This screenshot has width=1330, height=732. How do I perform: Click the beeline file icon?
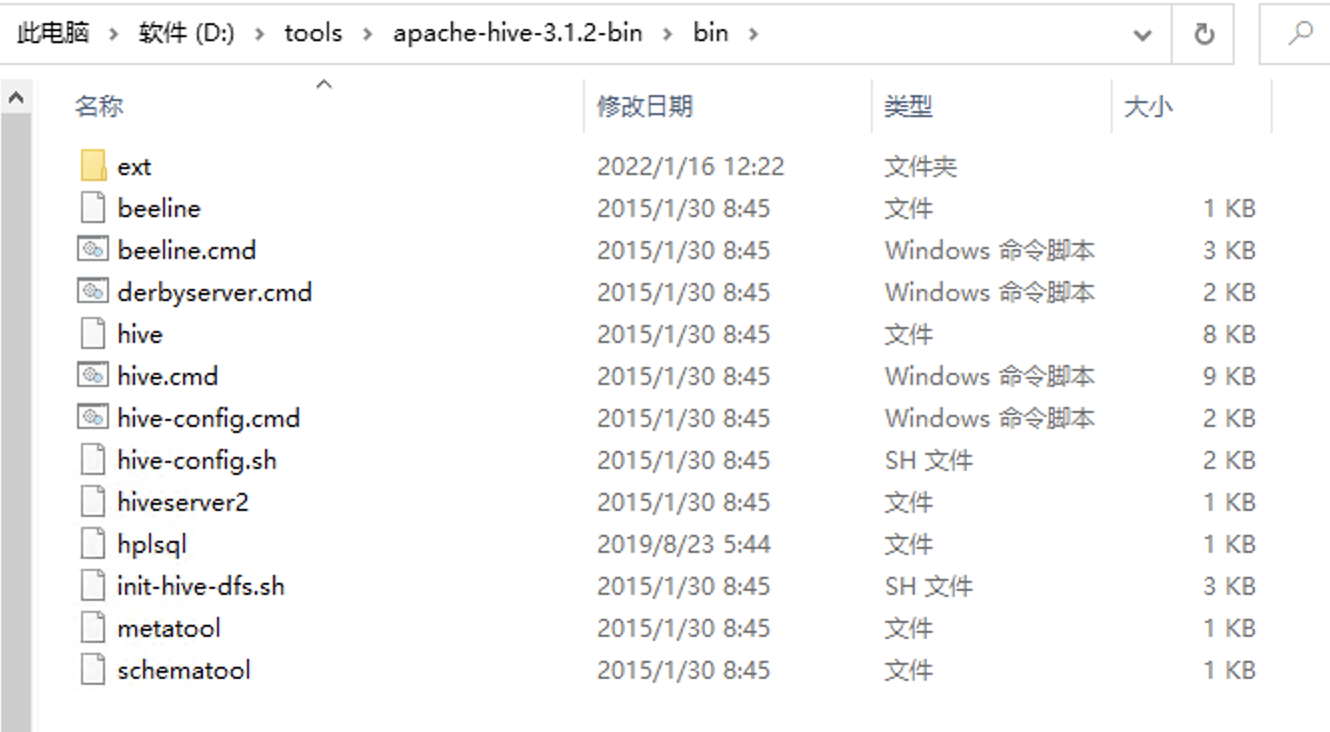click(92, 208)
